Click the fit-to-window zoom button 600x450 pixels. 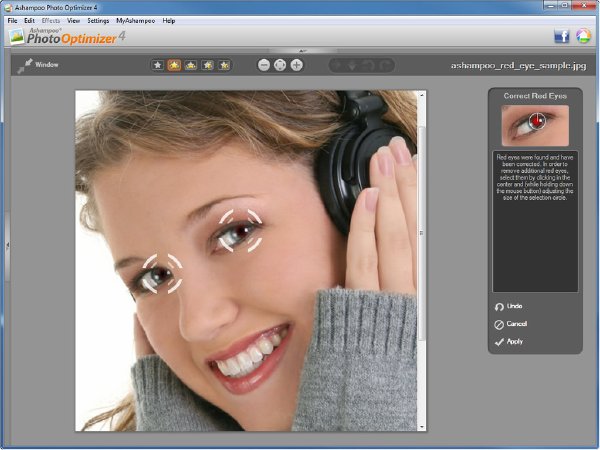[x=280, y=65]
